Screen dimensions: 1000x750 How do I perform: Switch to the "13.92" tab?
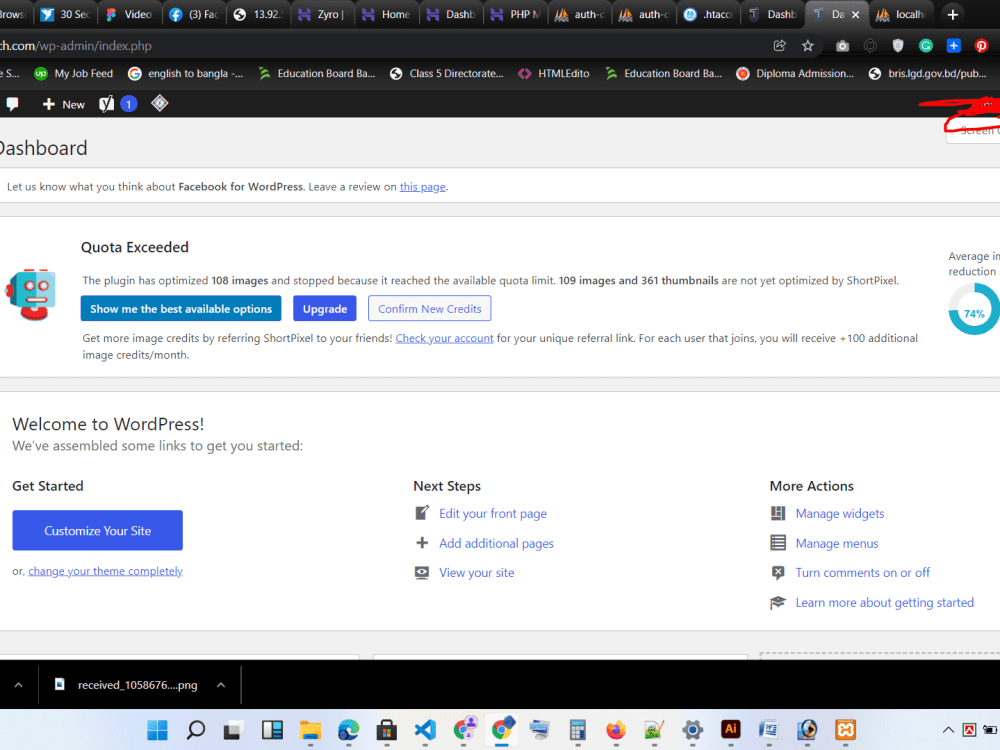click(x=257, y=14)
